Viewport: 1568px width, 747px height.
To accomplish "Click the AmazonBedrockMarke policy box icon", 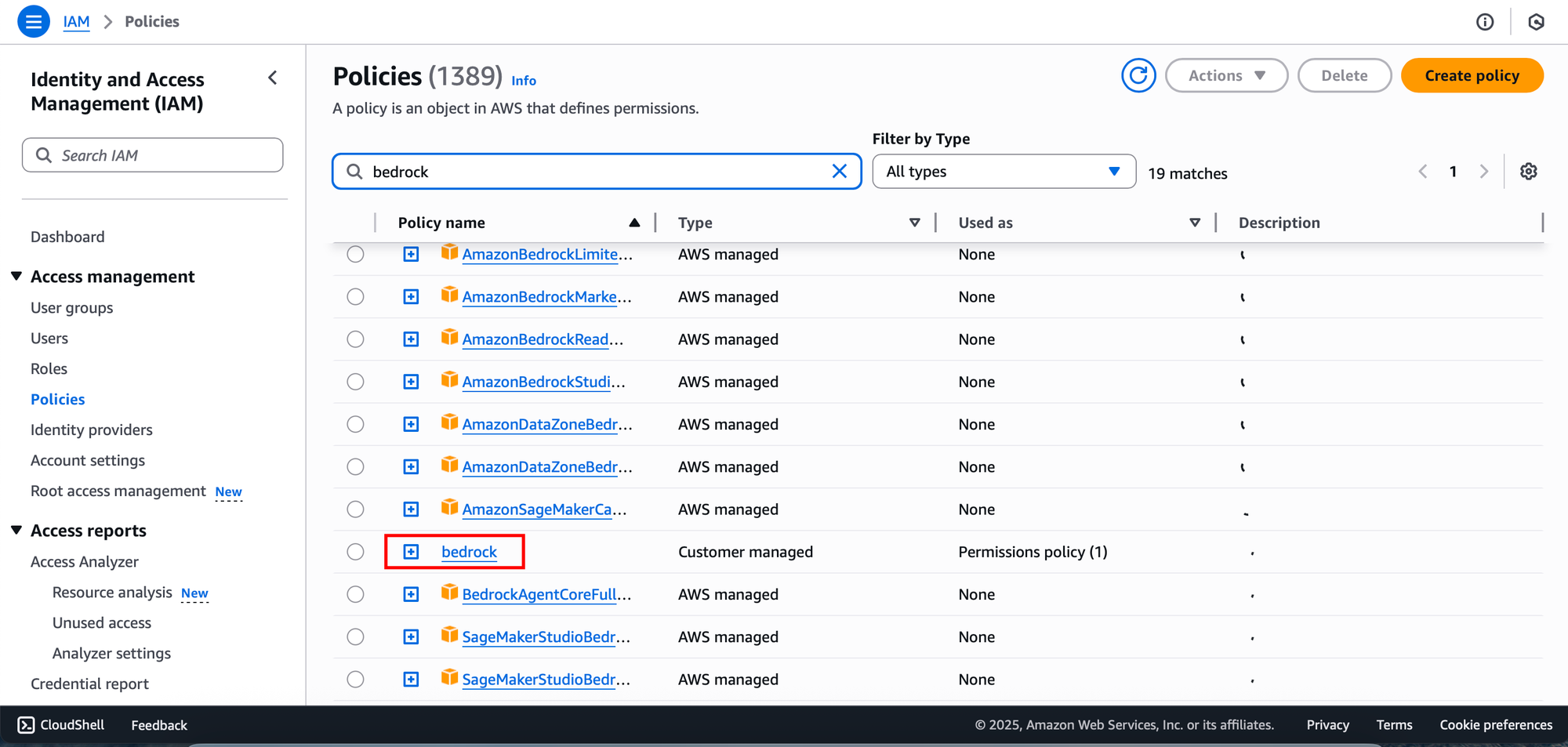I will [449, 295].
